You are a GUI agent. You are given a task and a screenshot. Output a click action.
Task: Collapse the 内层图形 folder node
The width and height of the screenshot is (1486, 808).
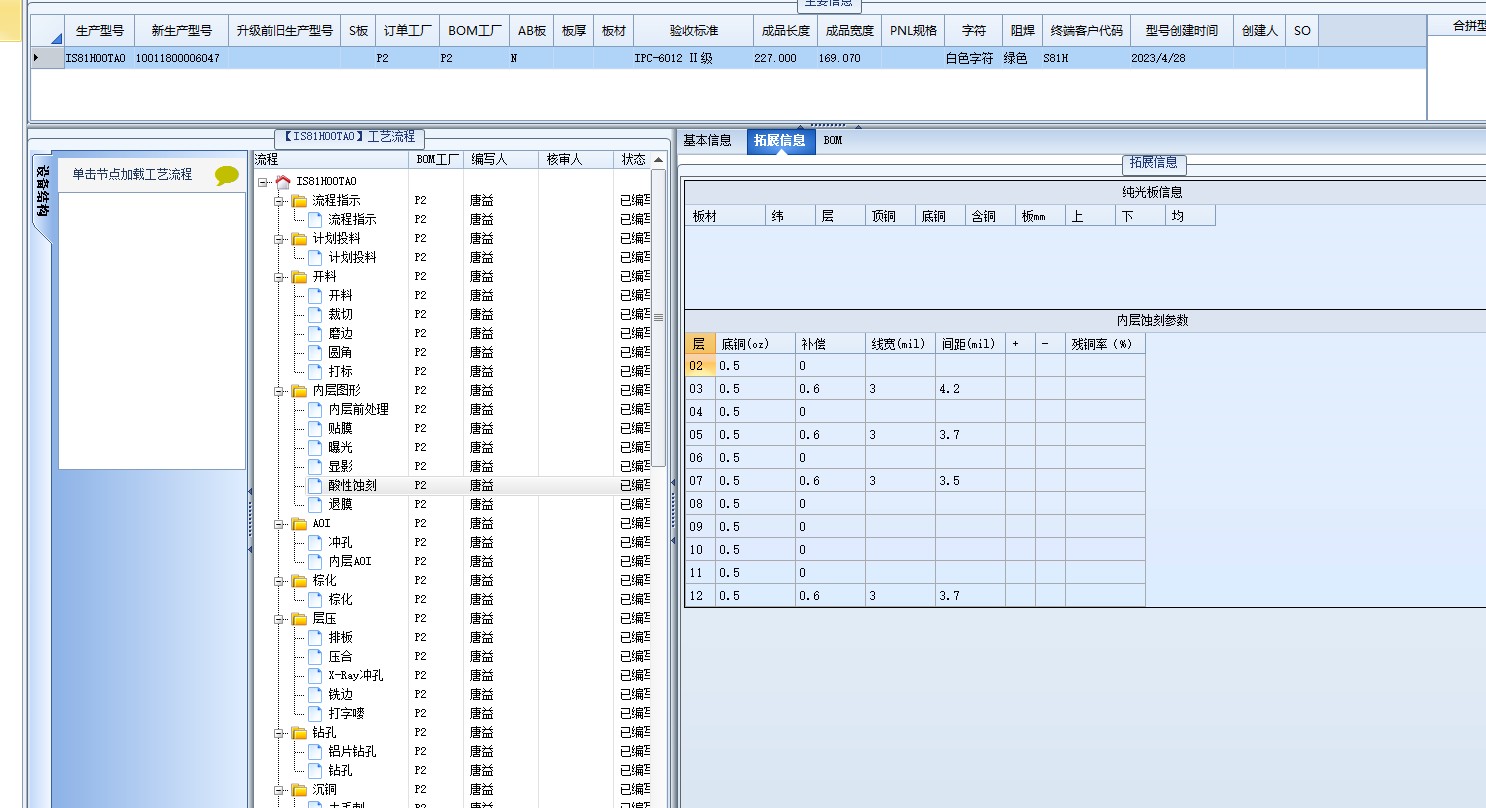tap(278, 390)
